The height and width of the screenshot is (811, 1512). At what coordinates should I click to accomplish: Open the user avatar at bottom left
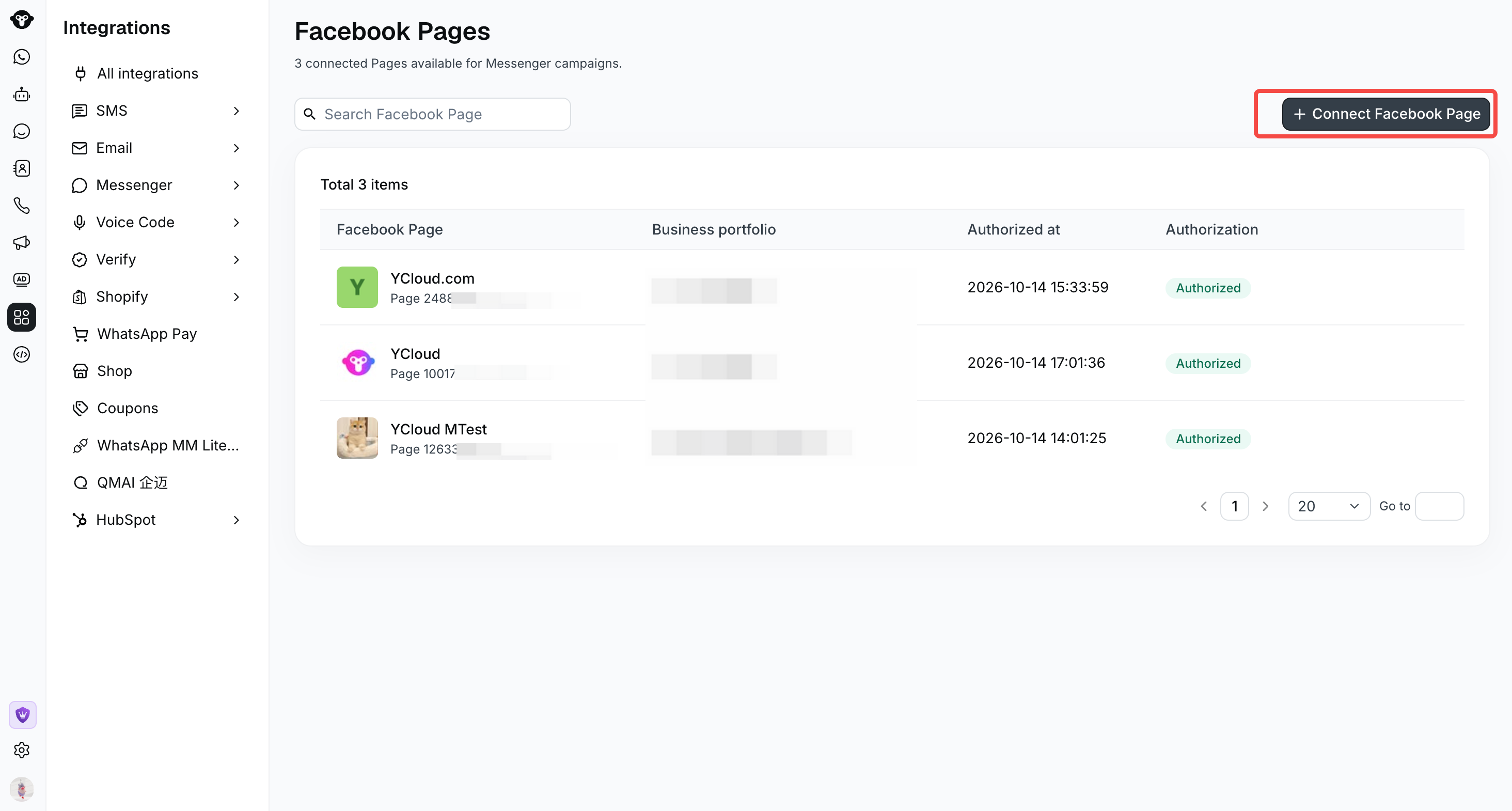tap(22, 789)
